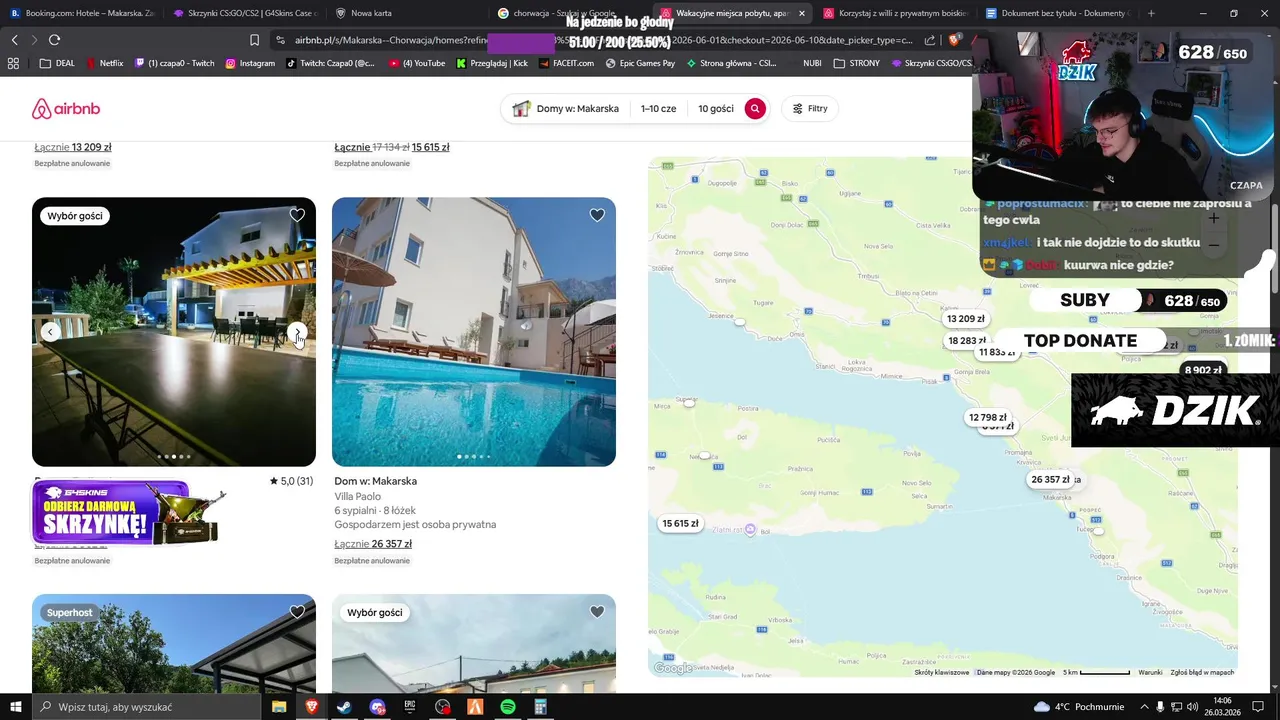Viewport: 1280px width, 720px height.
Task: Open the Instagram bookmark
Action: (x=250, y=63)
